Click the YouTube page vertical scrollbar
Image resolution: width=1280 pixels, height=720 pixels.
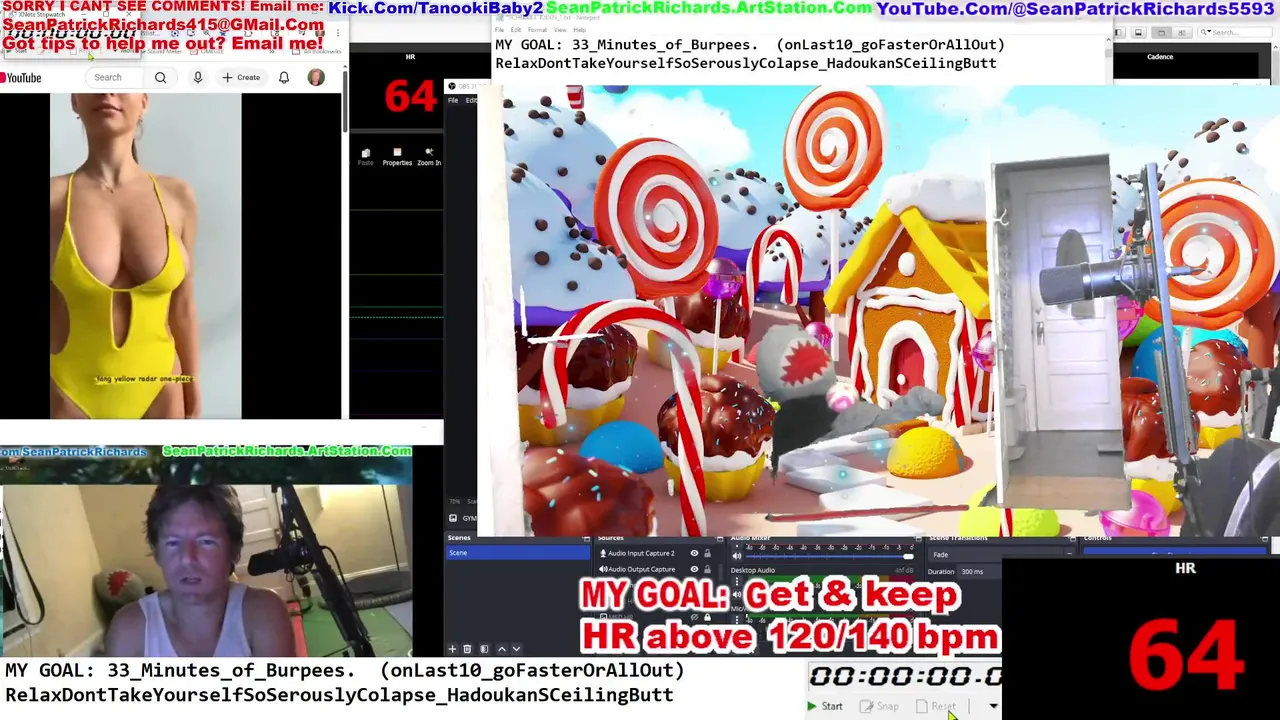[346, 100]
